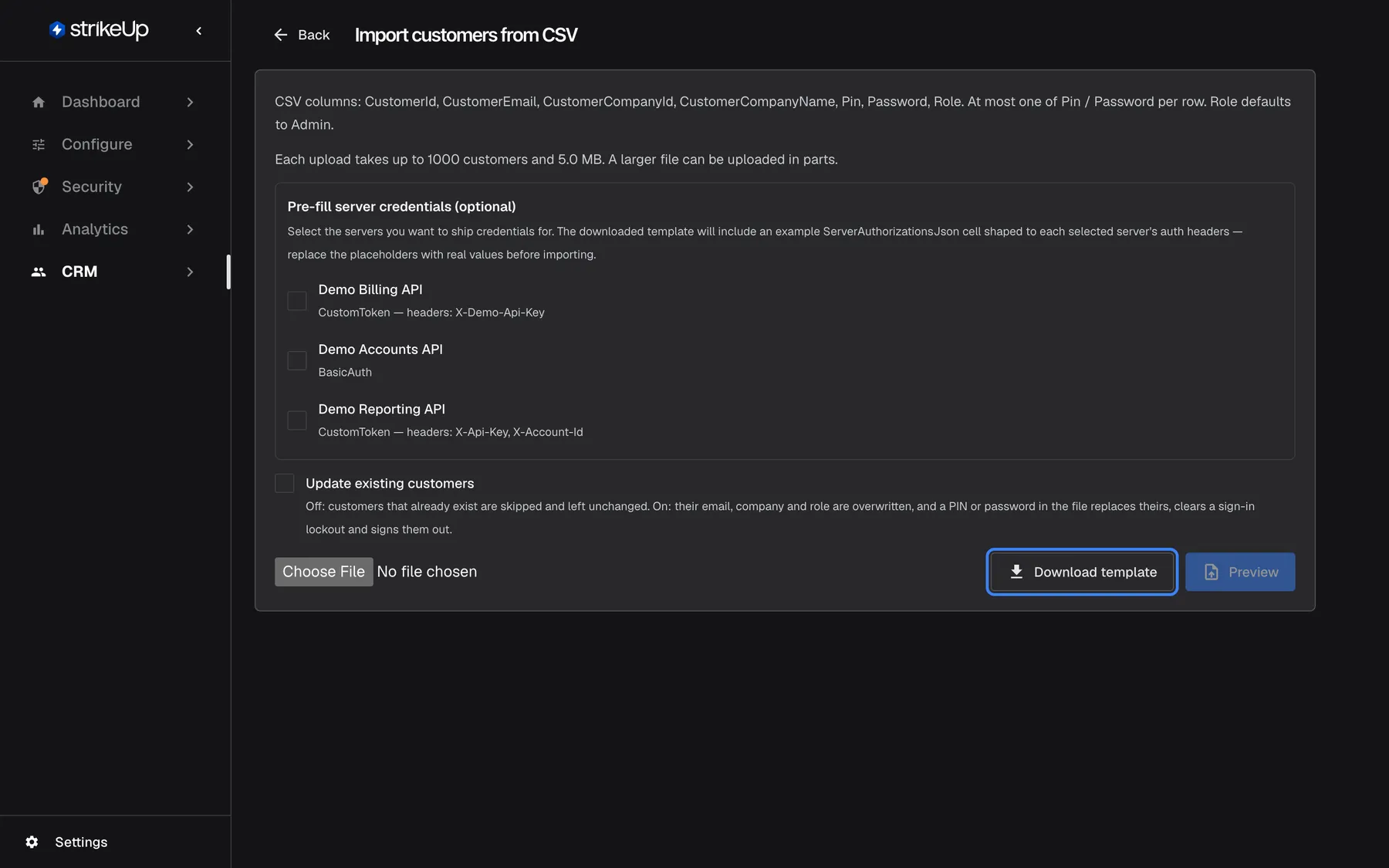1389x868 pixels.
Task: Click the 'Demo Billing API' label
Action: click(370, 289)
